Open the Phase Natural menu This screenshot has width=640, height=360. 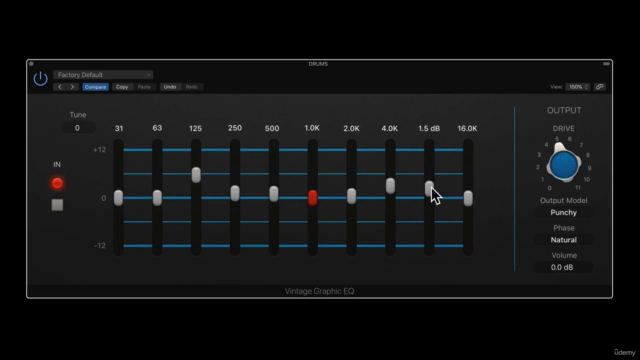[563, 240]
